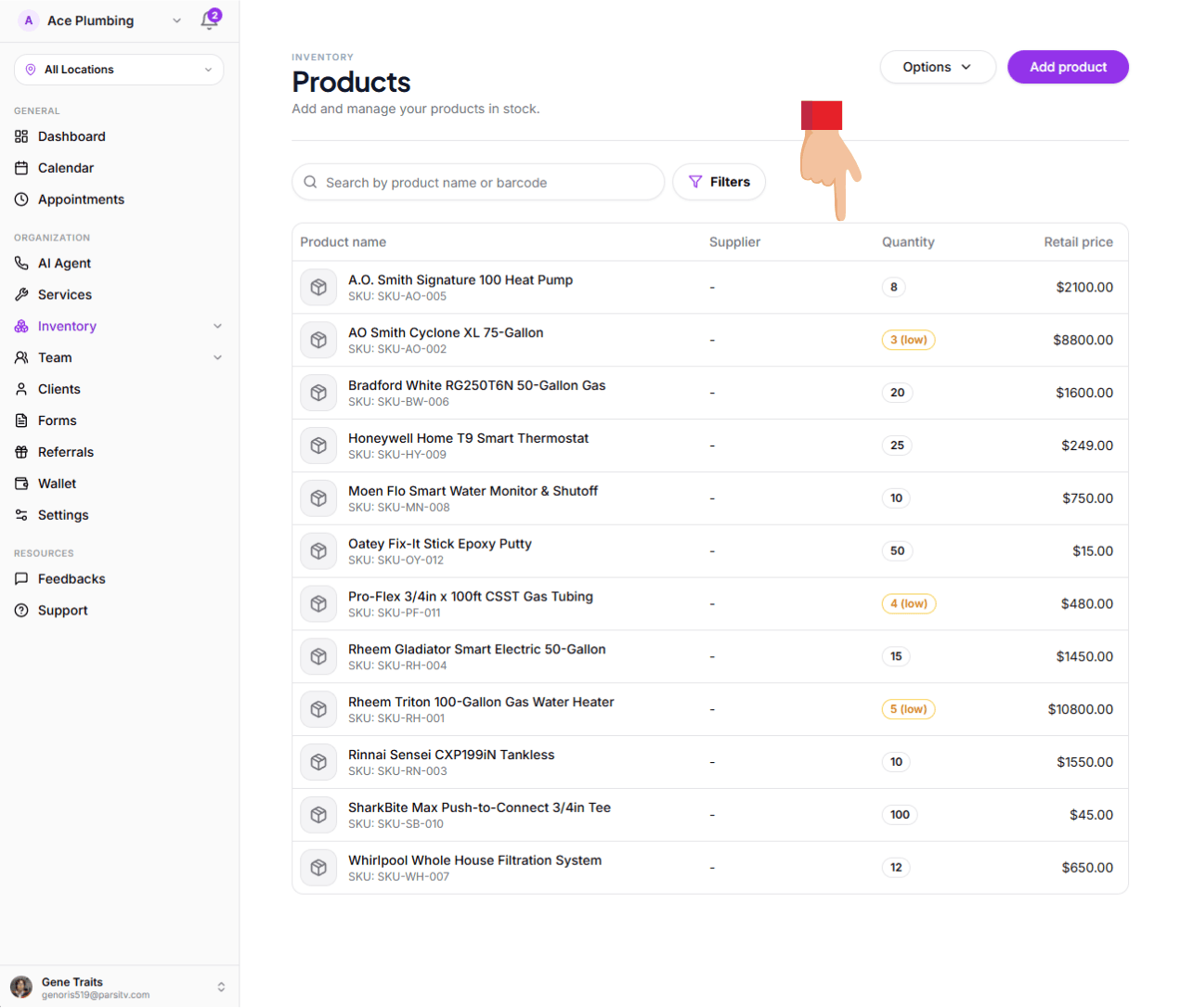
Task: Collapse the Inventory section chevron
Action: click(x=217, y=327)
